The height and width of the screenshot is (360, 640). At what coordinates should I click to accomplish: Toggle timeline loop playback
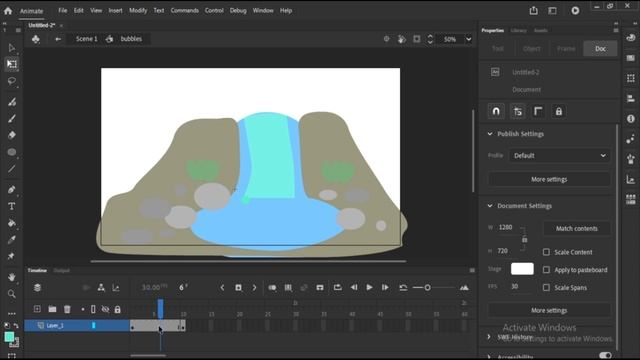point(338,288)
